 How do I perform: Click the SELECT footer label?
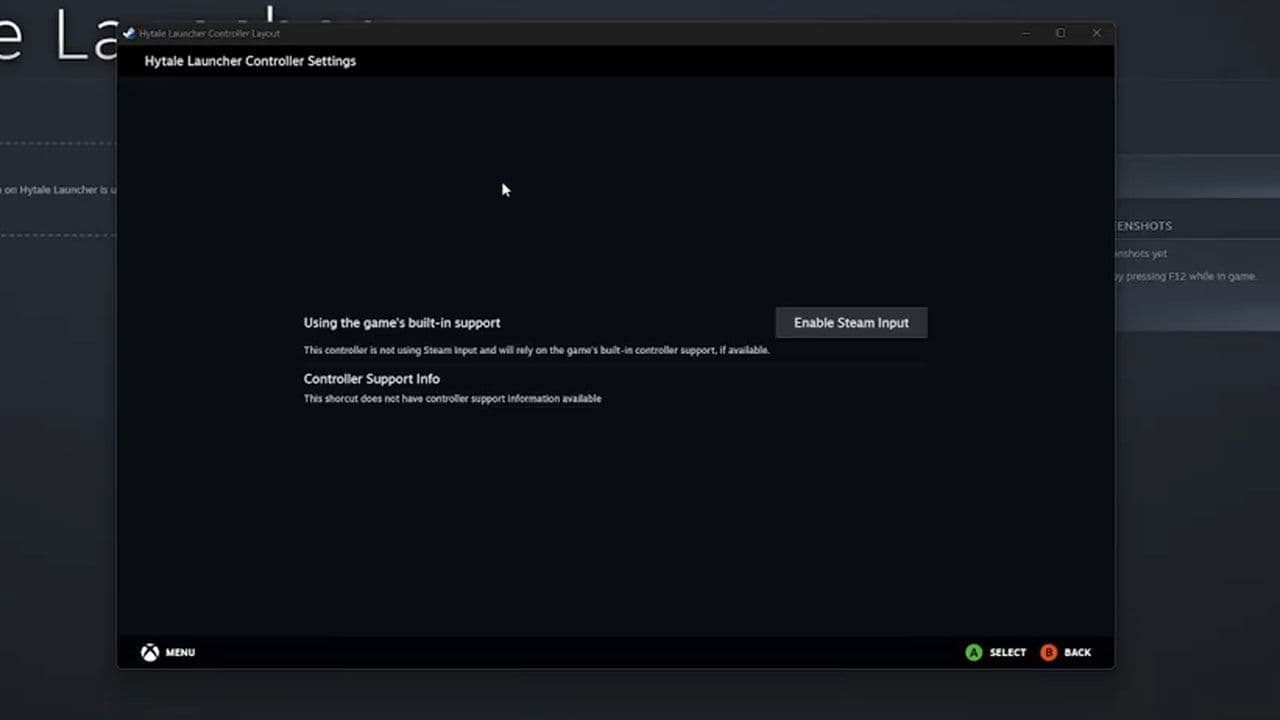tap(1007, 652)
